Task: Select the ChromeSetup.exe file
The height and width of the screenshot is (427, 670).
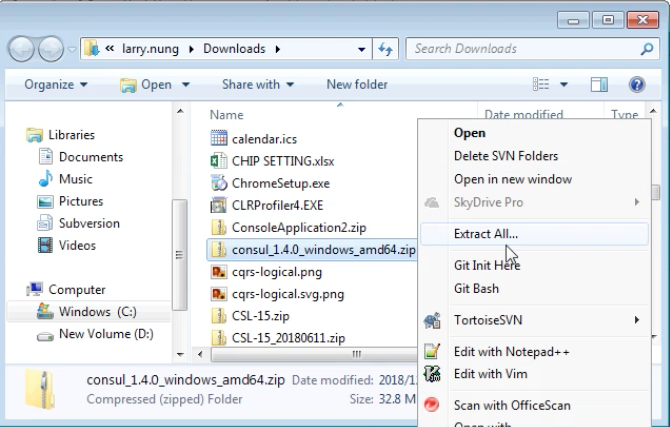Action: (270, 183)
